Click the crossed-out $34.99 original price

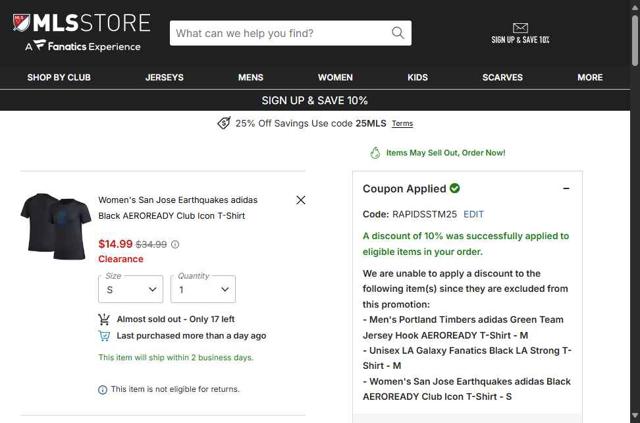pos(151,245)
